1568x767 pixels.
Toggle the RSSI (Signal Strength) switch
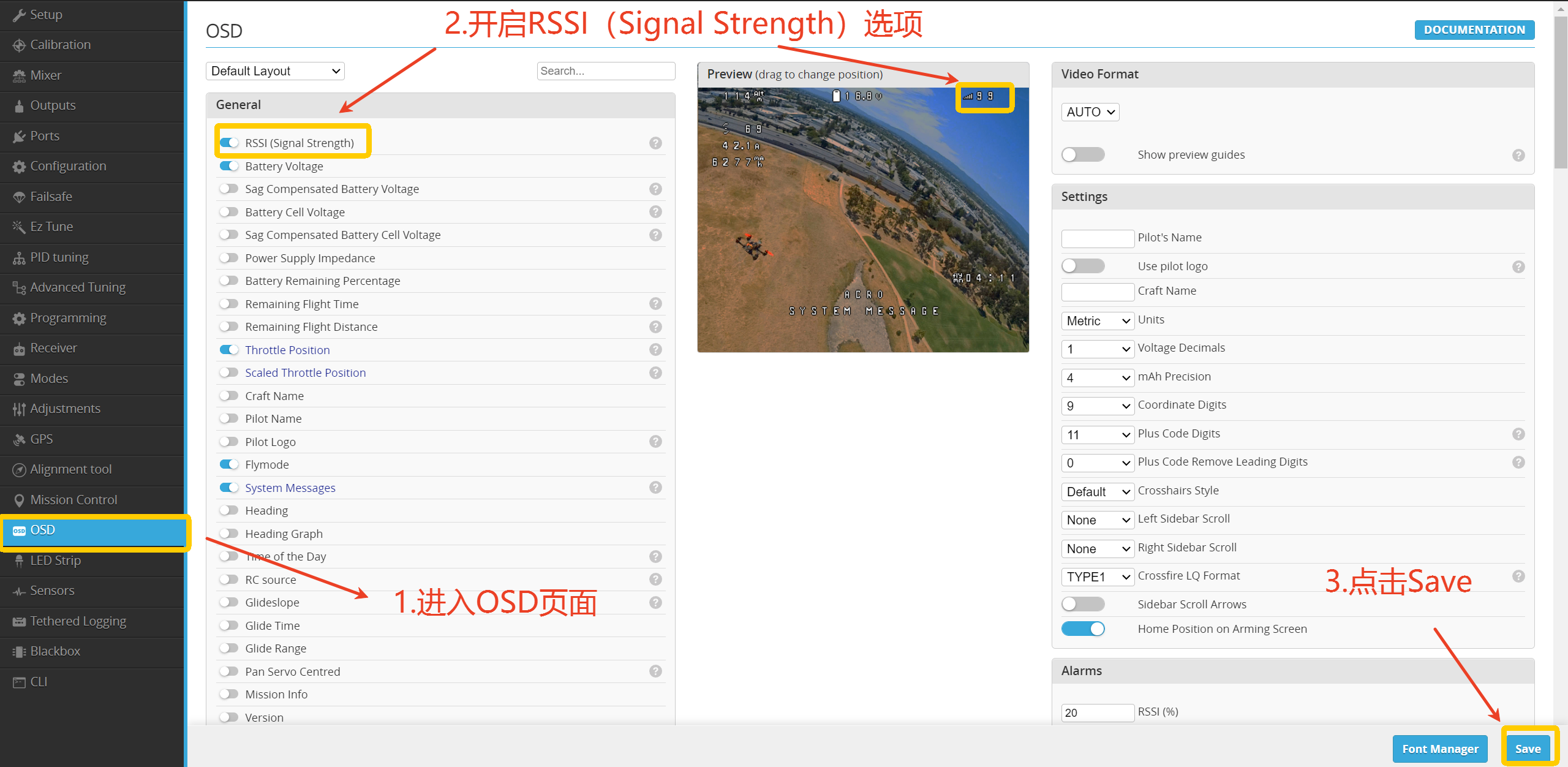pos(229,143)
